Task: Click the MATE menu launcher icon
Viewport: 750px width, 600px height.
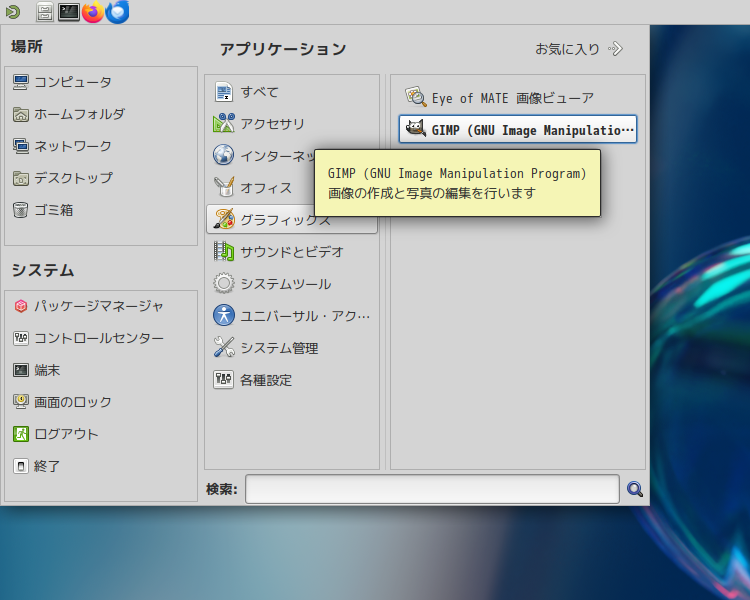Action: (13, 12)
